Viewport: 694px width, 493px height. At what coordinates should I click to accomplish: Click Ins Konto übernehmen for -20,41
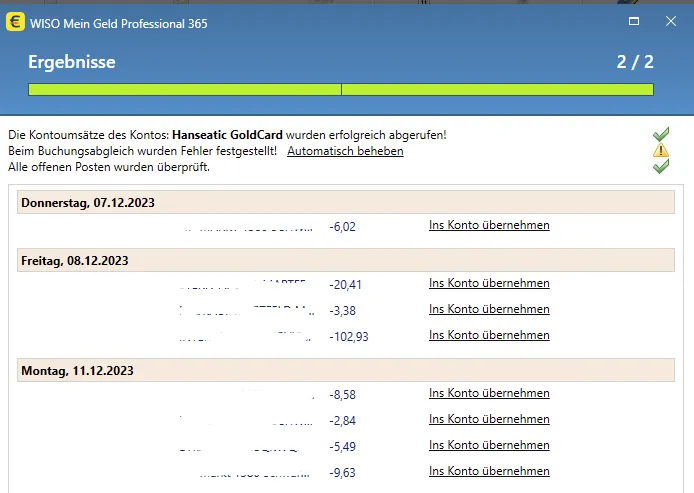489,283
